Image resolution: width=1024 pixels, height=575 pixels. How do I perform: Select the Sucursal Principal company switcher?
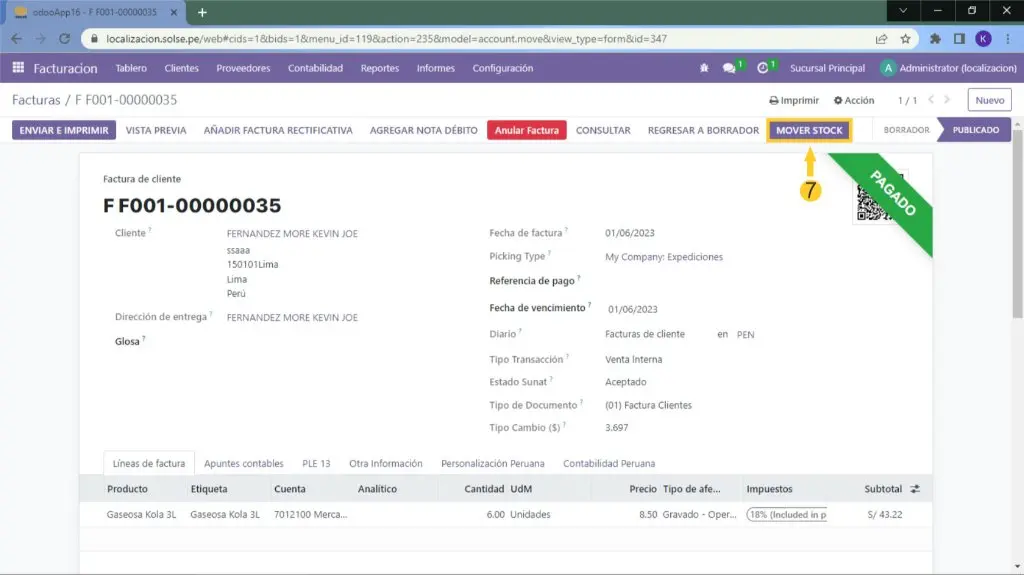tap(827, 68)
